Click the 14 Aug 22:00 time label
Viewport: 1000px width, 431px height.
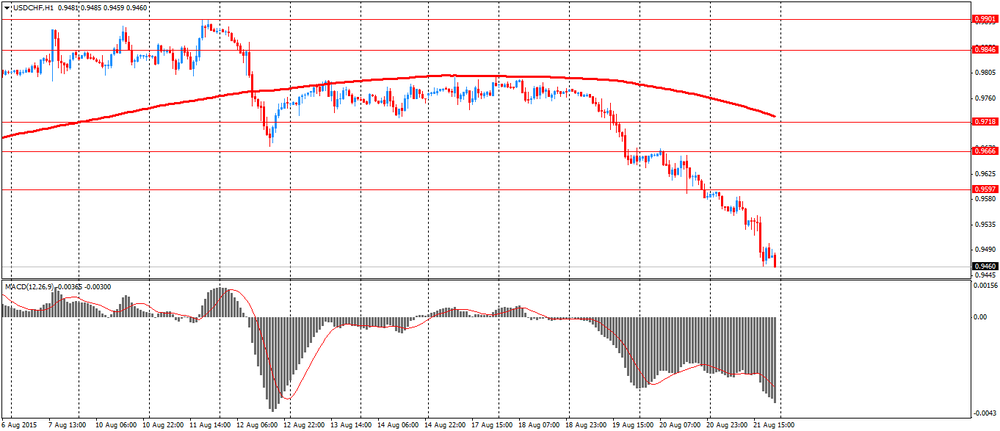click(x=445, y=424)
